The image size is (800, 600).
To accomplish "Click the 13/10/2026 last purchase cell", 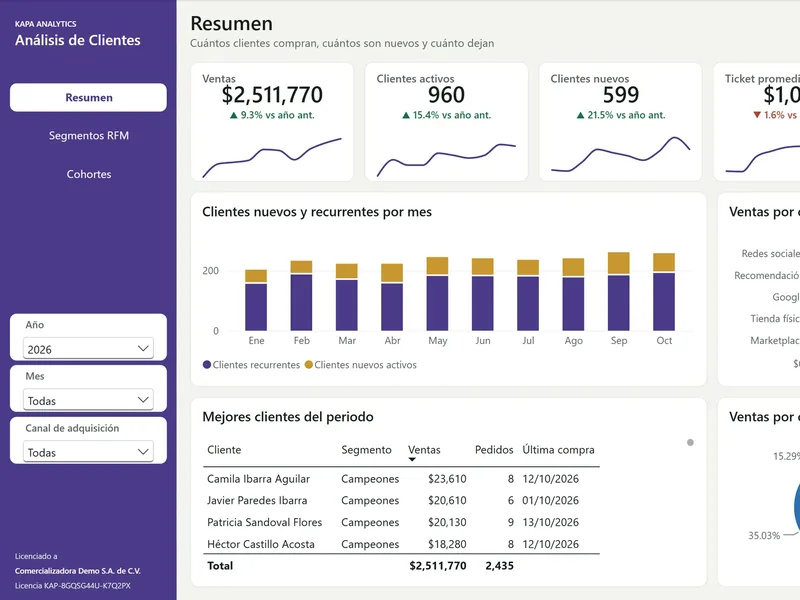I will pyautogui.click(x=551, y=522).
